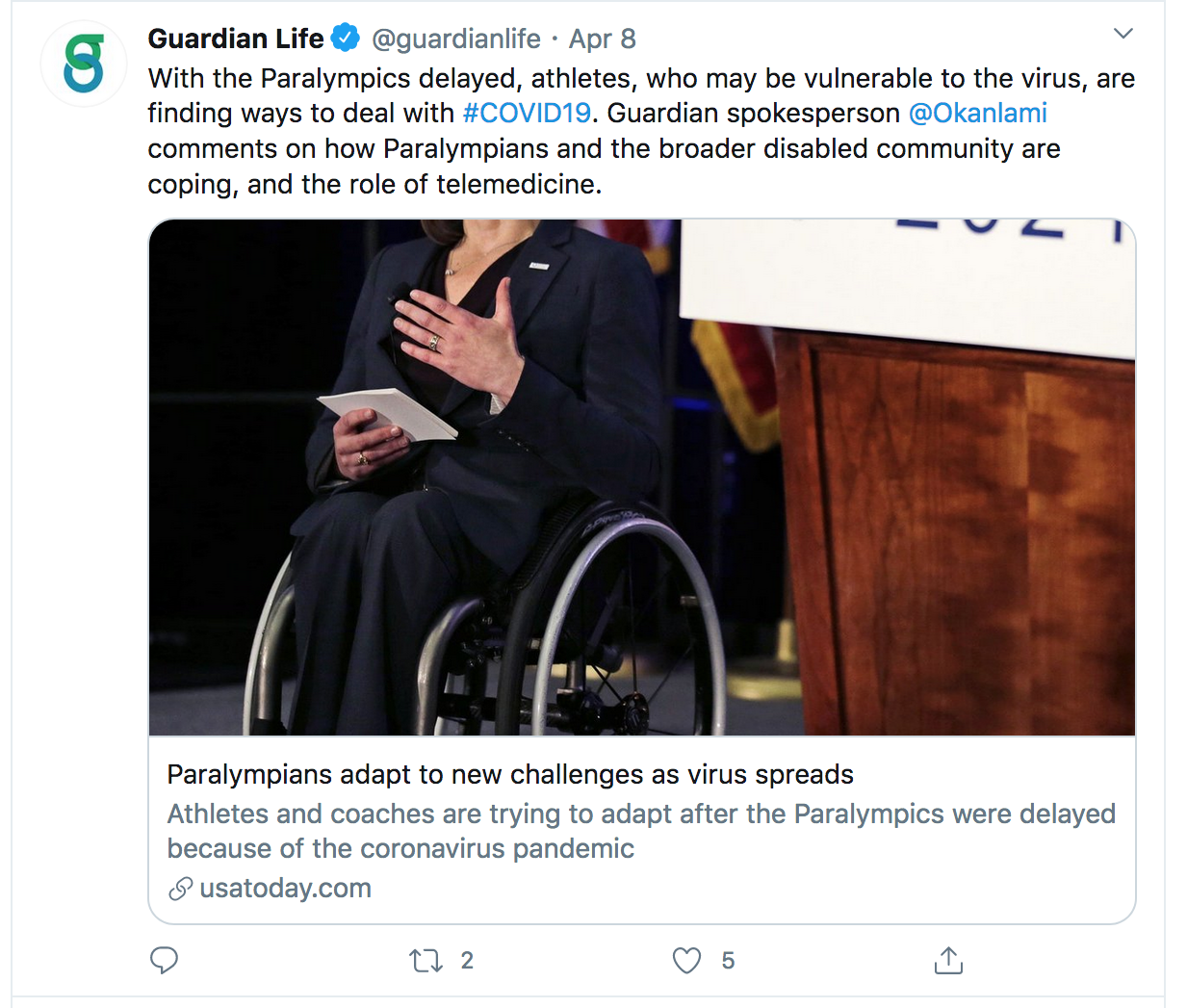The height and width of the screenshot is (1008, 1187).
Task: Click the Apr 8 timestamp
Action: click(x=602, y=39)
